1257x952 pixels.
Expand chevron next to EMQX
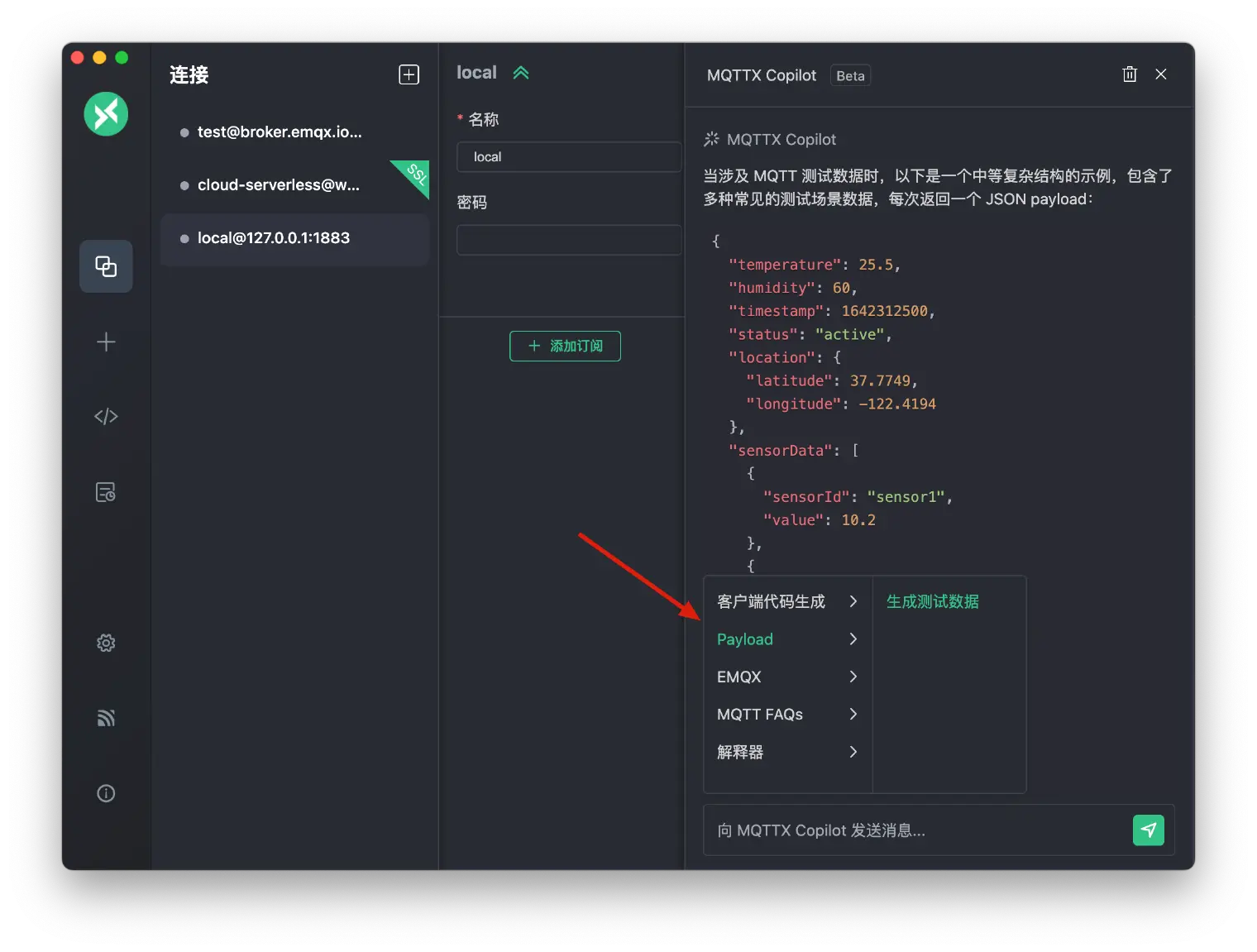tap(853, 677)
